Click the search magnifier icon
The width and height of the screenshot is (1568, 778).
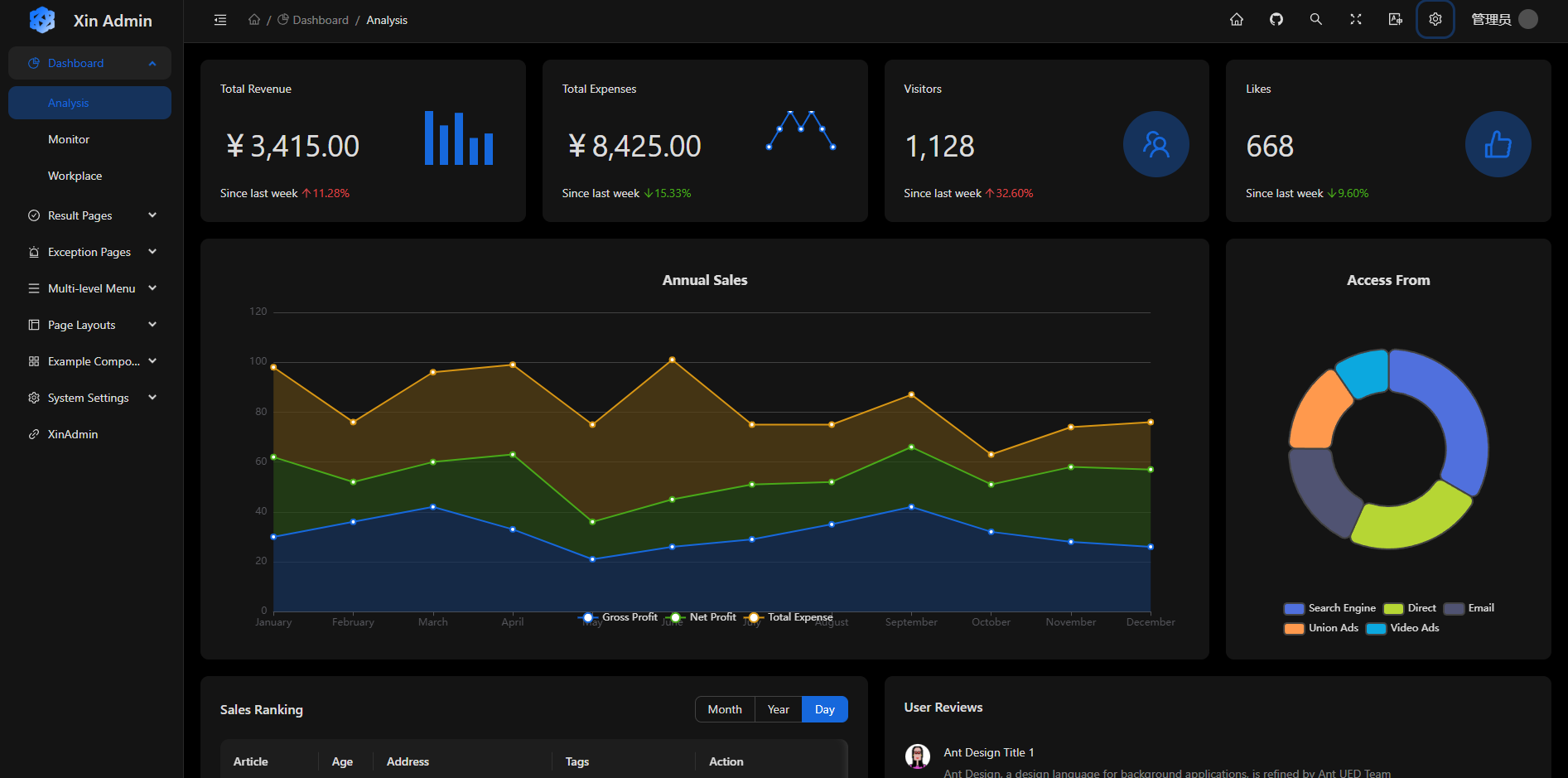click(x=1315, y=20)
